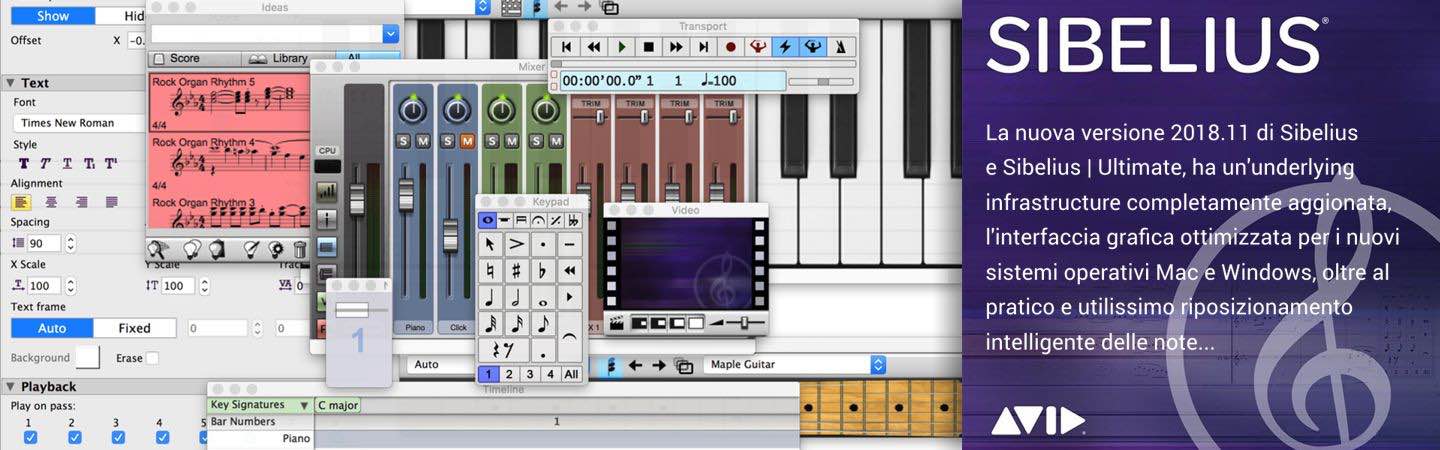
Task: Open the Keypad accidentals layout tab
Action: [x=572, y=220]
